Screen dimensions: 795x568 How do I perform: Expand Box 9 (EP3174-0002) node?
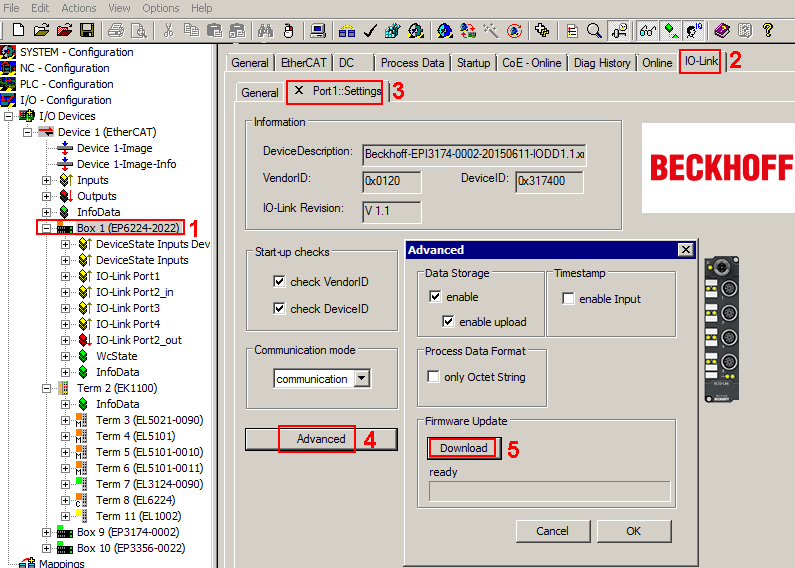46,532
